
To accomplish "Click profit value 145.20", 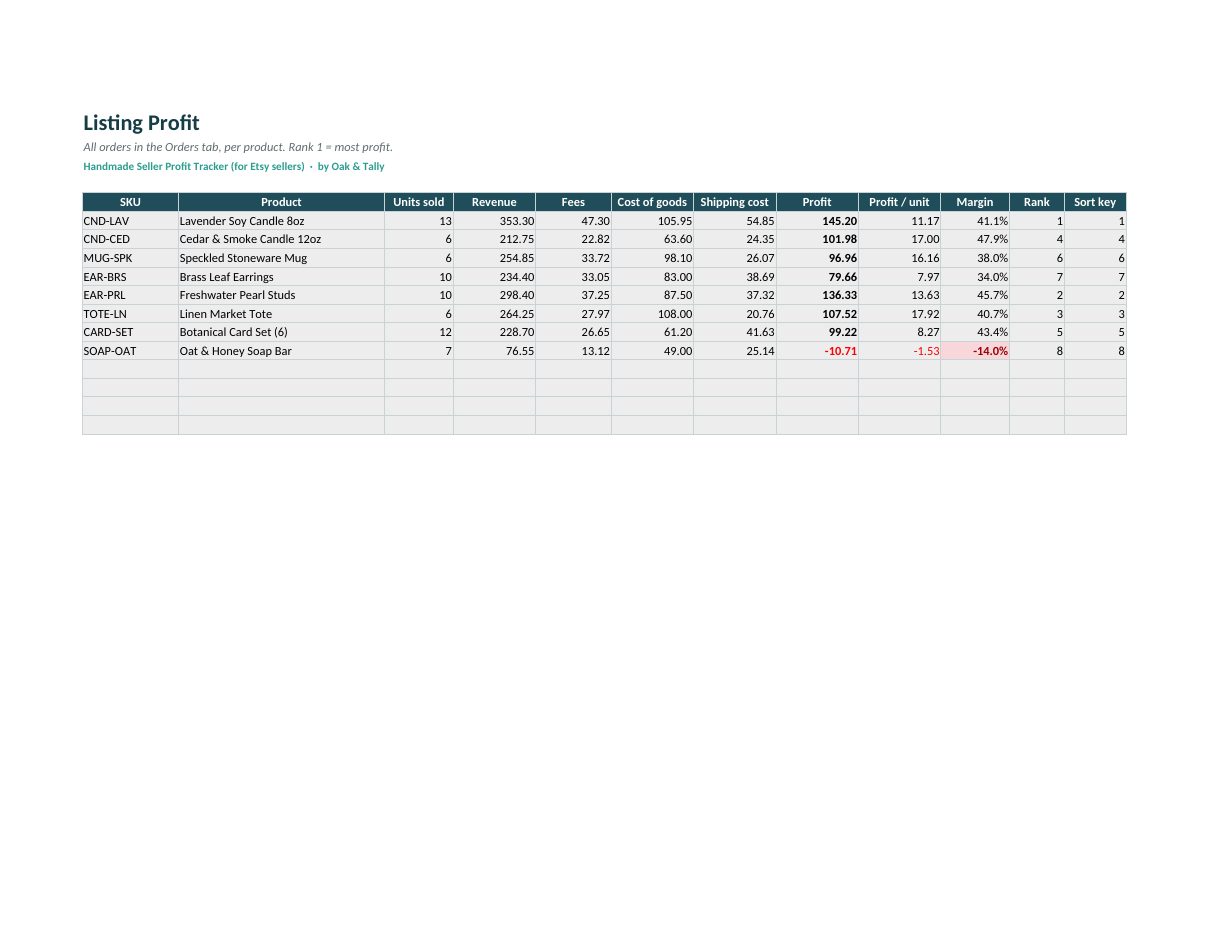I will tap(817, 221).
